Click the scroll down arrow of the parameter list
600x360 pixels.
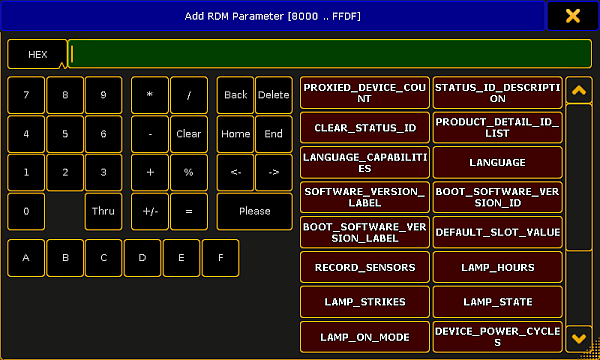pos(579,338)
